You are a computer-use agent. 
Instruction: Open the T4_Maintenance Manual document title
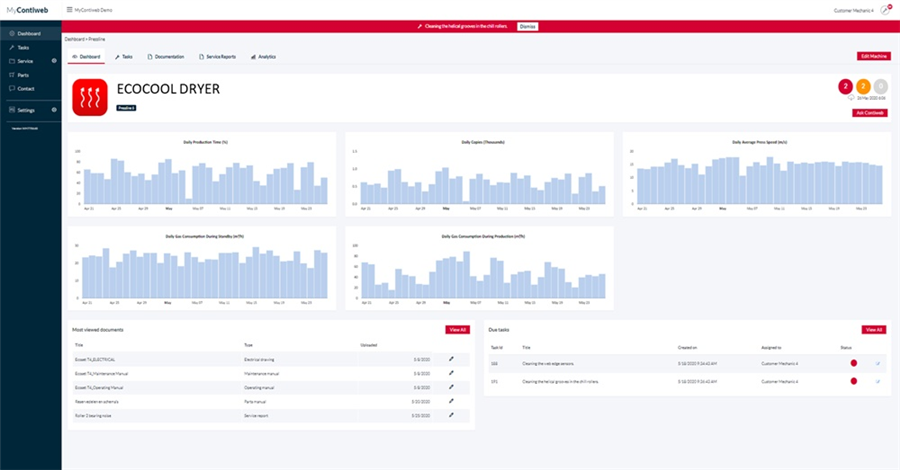pos(102,374)
